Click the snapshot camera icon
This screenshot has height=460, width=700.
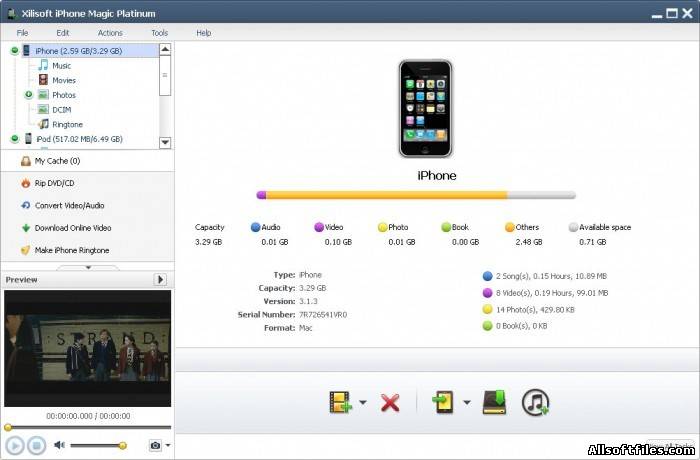click(155, 445)
